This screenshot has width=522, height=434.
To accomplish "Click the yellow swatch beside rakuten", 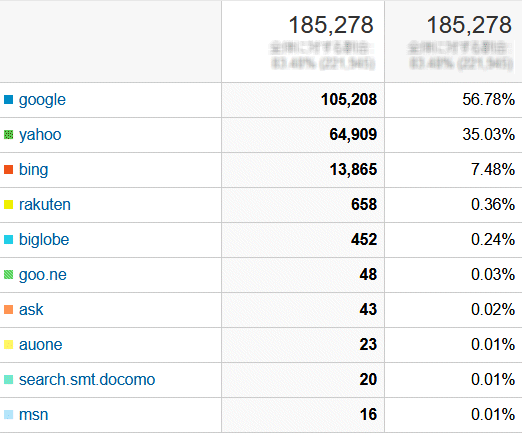I will pyautogui.click(x=8, y=205).
